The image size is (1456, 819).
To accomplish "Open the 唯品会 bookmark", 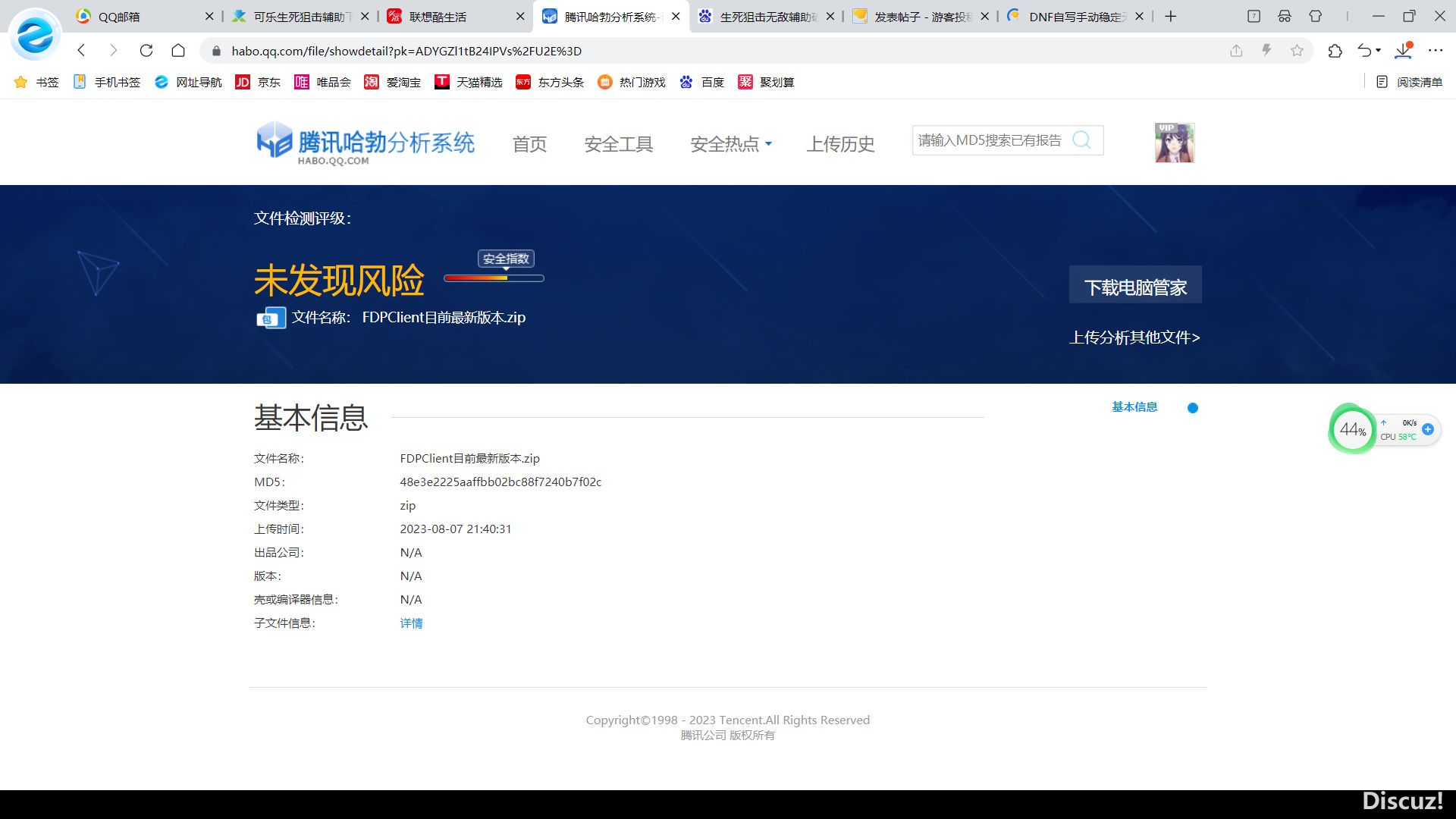I will pos(322,82).
